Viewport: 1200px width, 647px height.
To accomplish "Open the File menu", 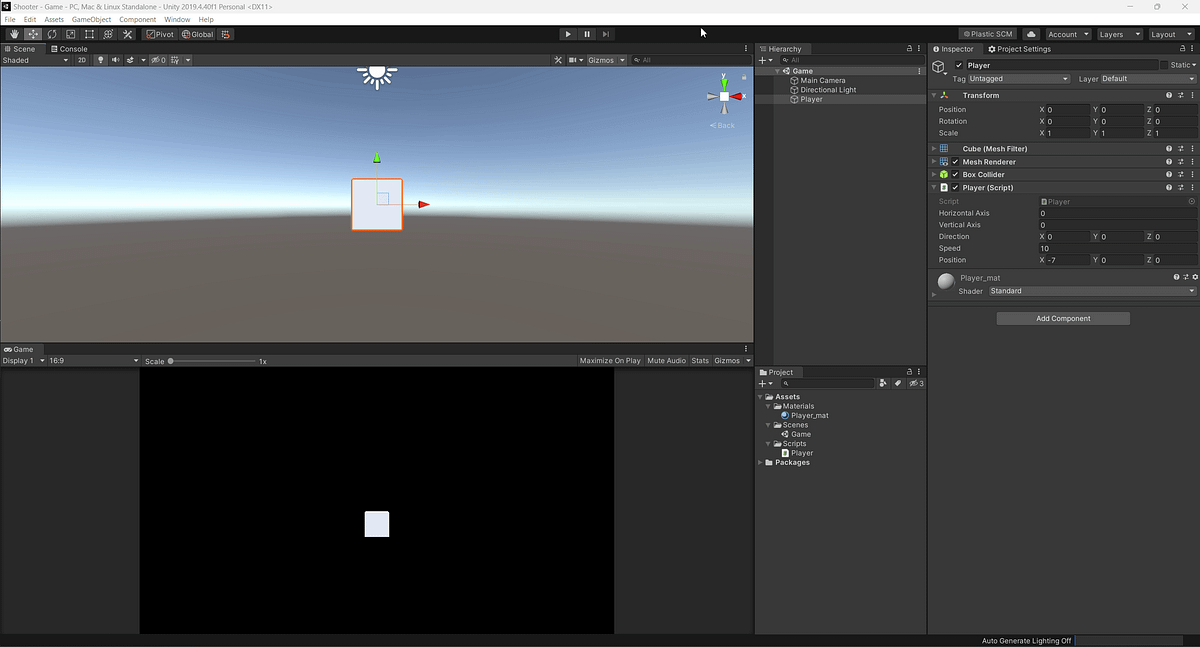I will 10,19.
